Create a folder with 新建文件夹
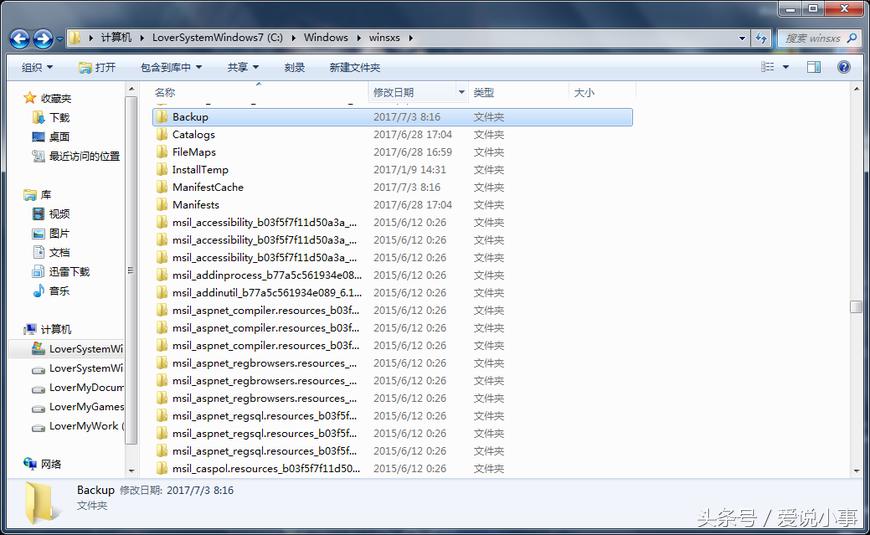870x535 pixels. (355, 67)
